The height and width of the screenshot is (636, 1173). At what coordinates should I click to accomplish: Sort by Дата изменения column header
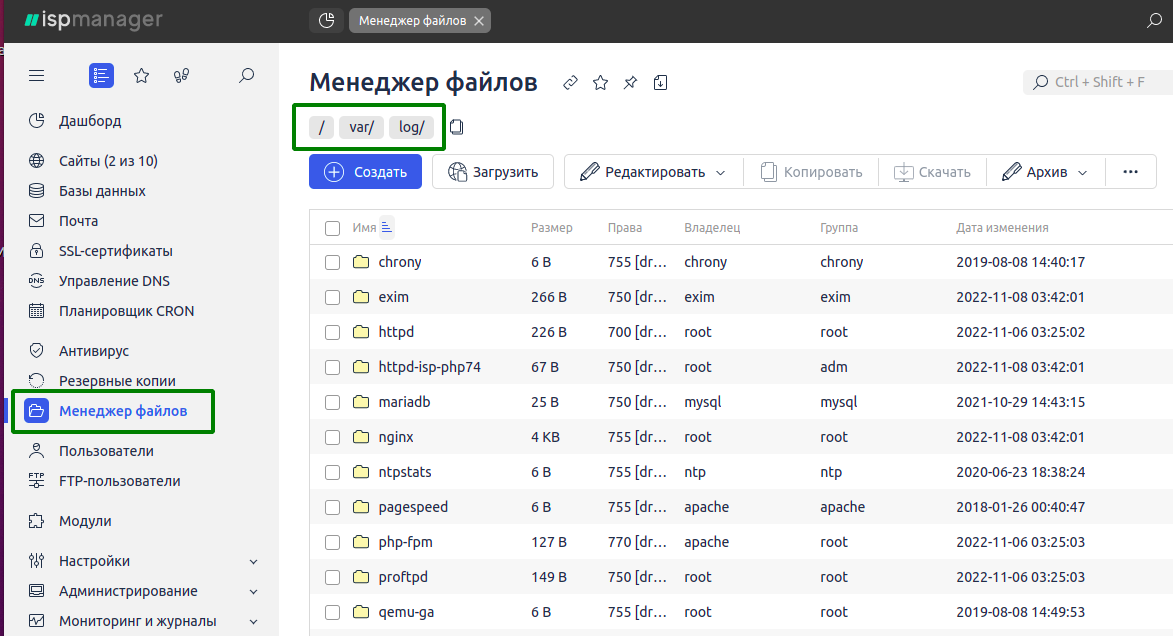coord(1002,227)
